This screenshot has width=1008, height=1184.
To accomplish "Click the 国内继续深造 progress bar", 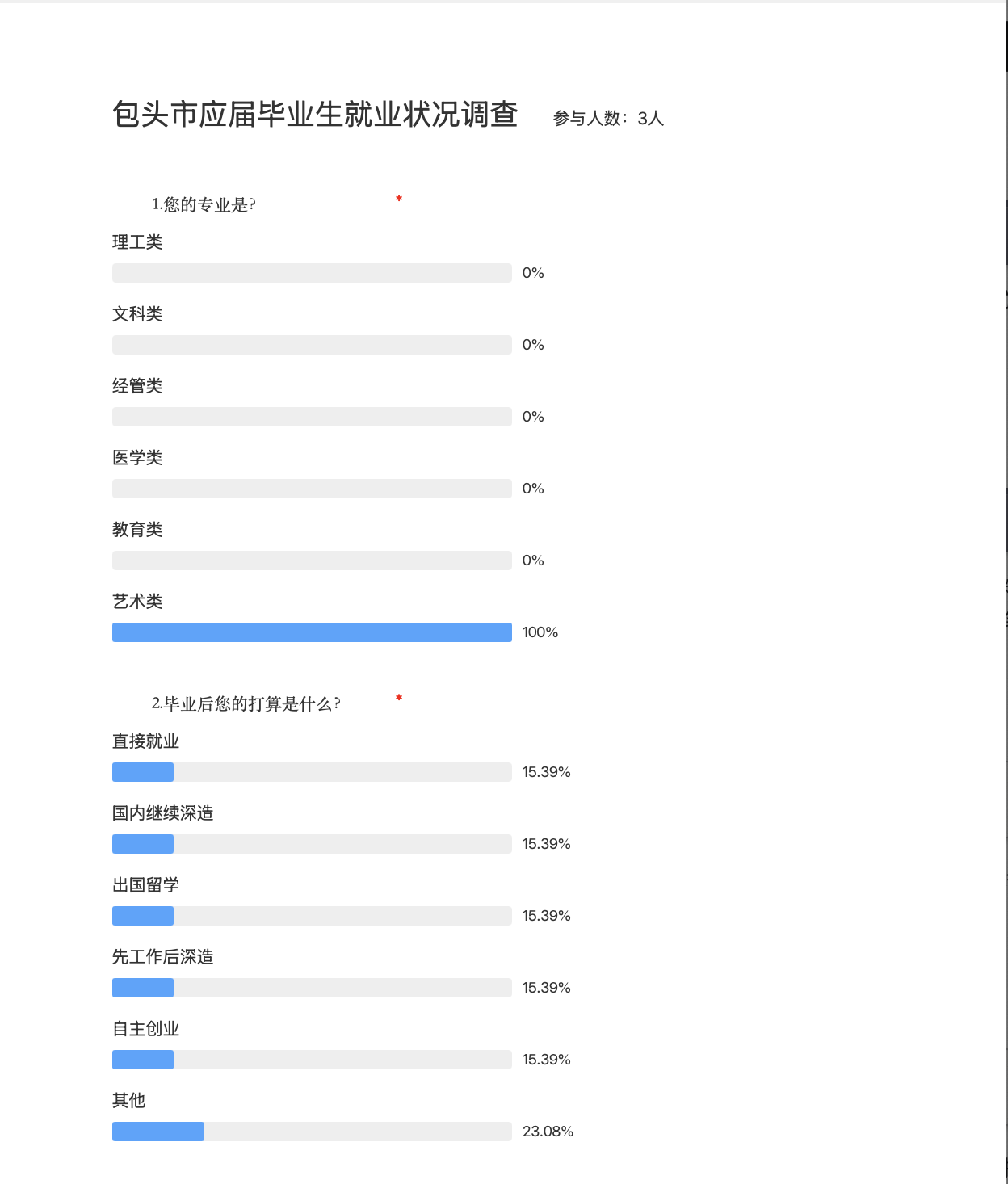I will (x=312, y=844).
